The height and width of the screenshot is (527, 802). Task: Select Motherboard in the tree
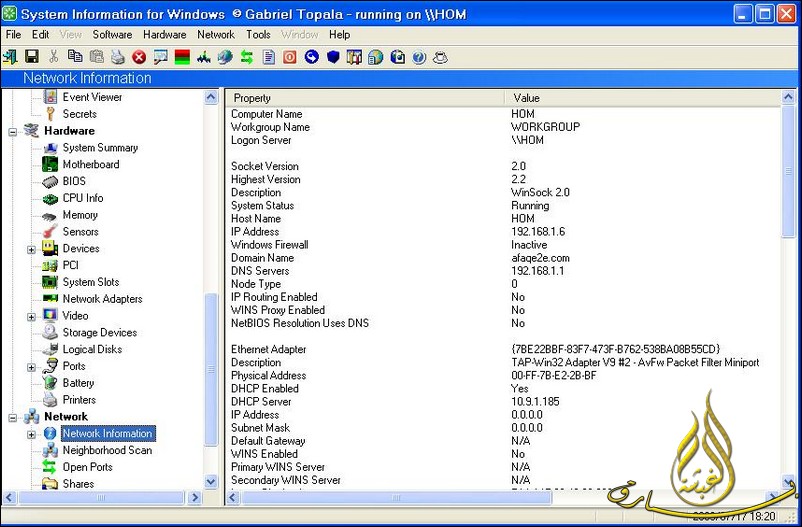[91, 164]
